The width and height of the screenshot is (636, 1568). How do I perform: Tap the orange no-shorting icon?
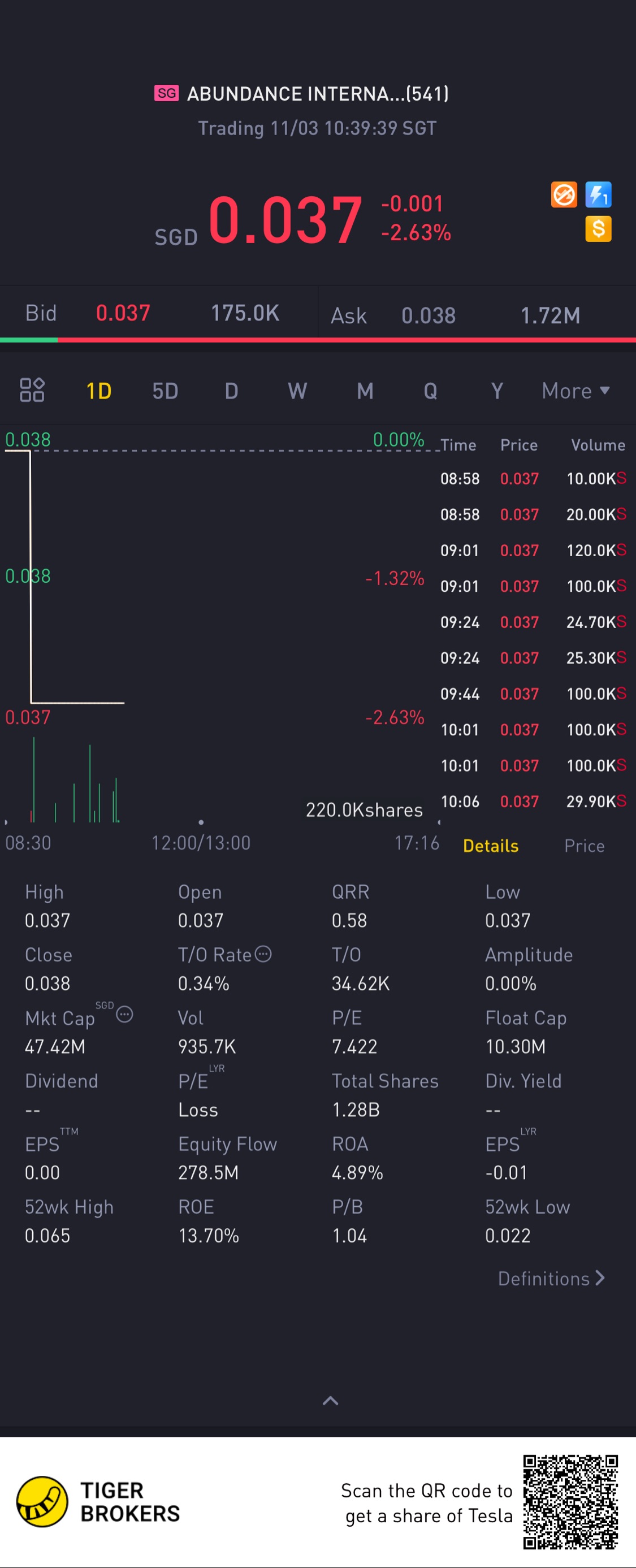564,195
